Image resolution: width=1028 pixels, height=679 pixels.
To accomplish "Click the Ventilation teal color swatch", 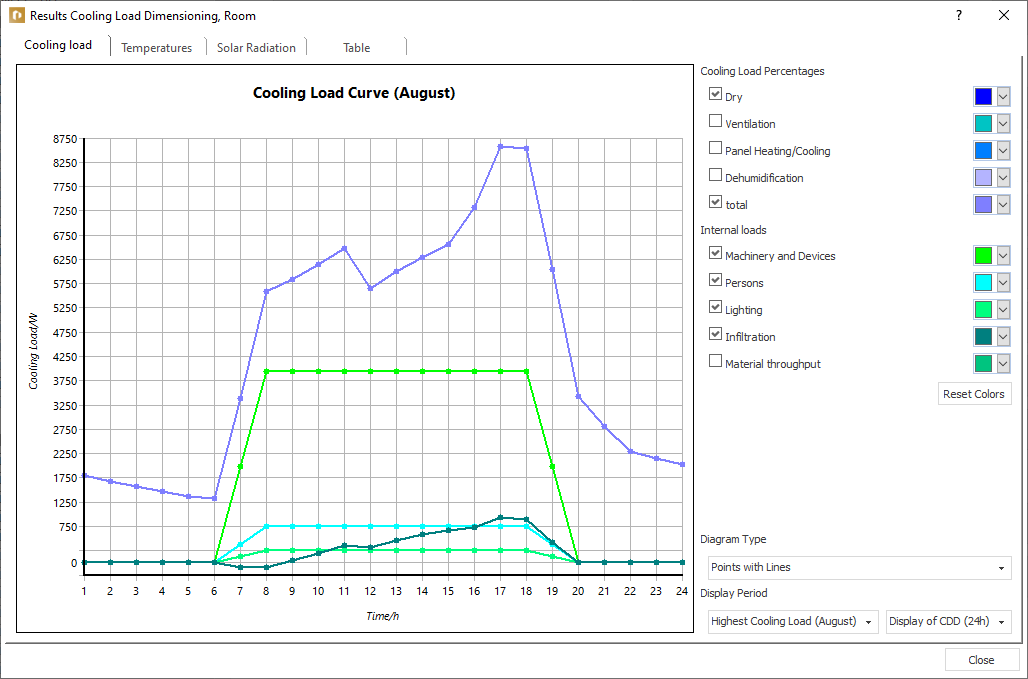I will (x=983, y=124).
